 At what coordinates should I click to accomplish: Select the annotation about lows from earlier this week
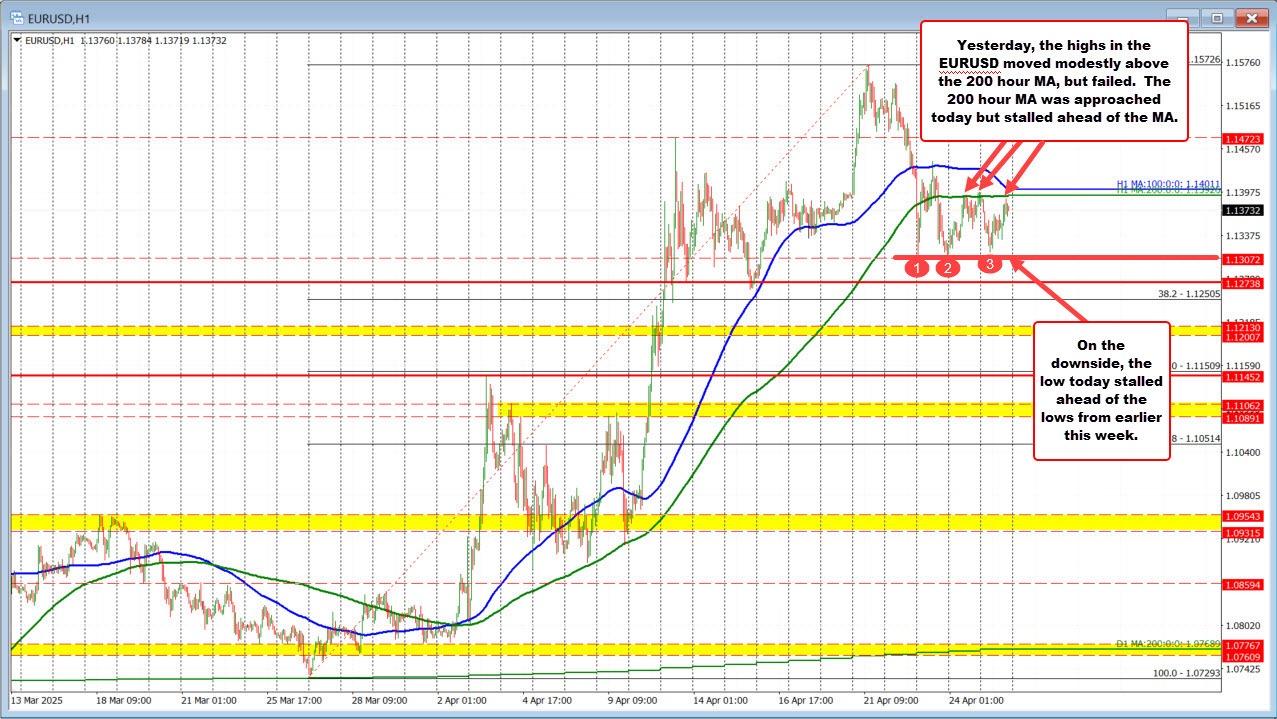coord(1101,390)
